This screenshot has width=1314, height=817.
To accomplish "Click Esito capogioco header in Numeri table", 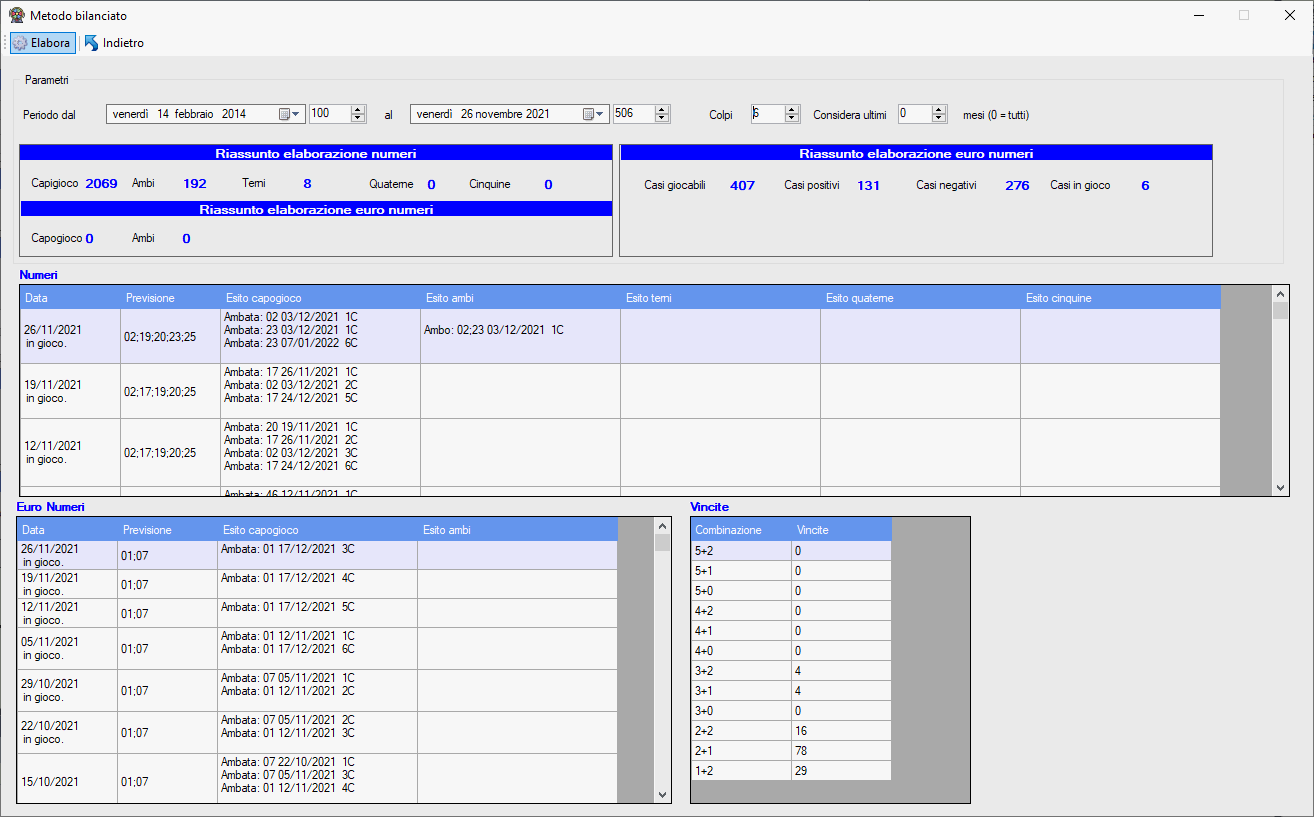I will tap(320, 298).
